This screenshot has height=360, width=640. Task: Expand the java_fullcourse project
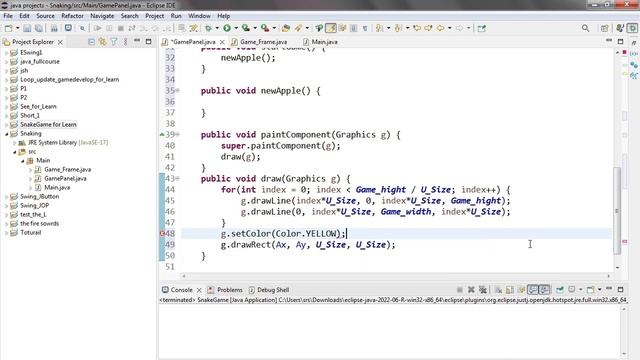pos(7,62)
